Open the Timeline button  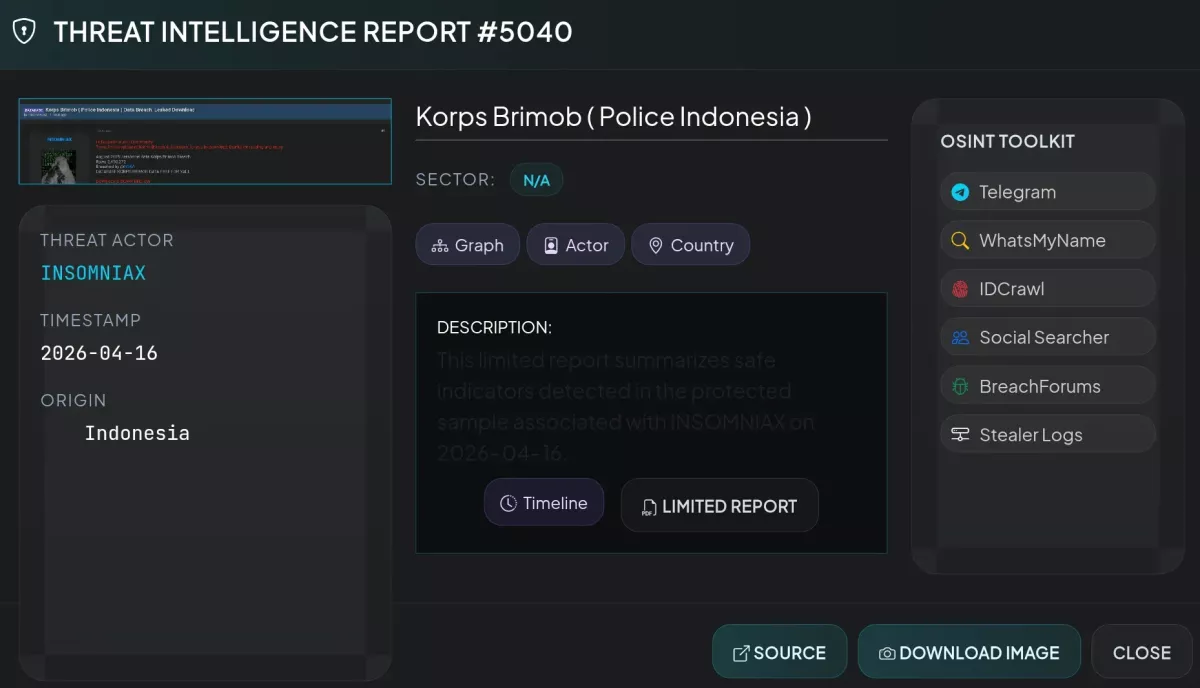(544, 503)
